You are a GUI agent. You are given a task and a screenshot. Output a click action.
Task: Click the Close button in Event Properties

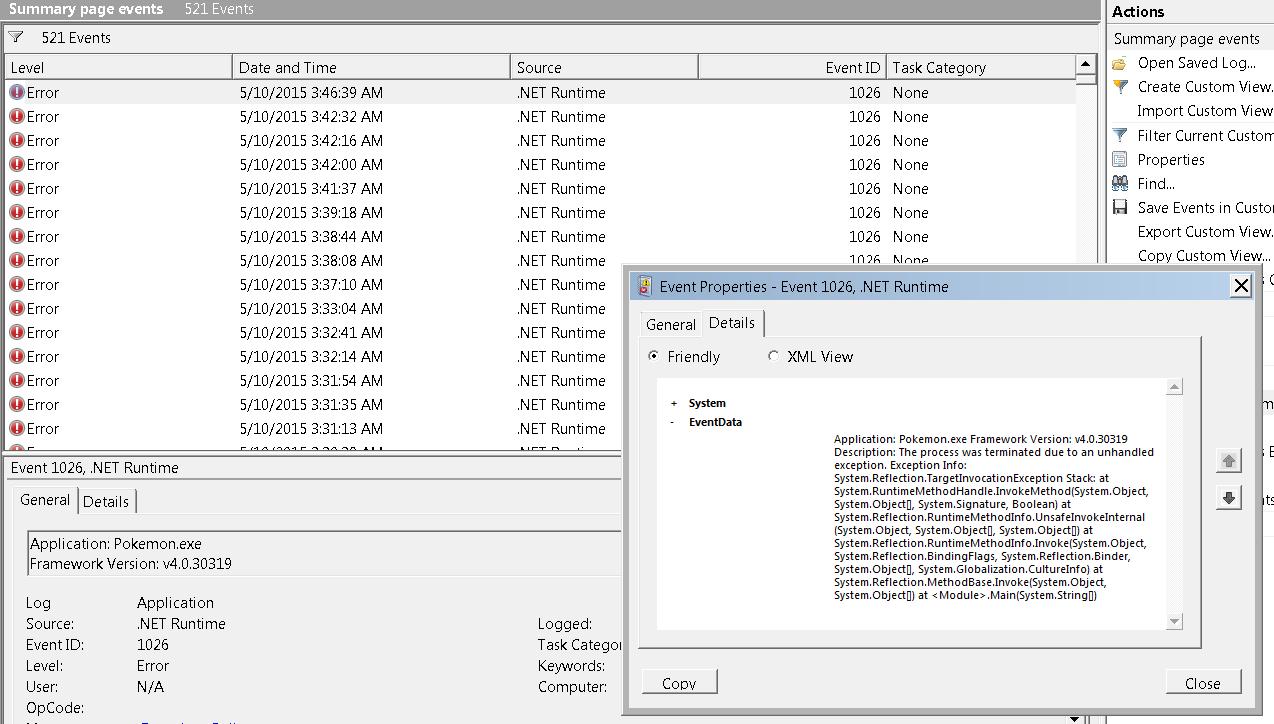[x=1203, y=683]
